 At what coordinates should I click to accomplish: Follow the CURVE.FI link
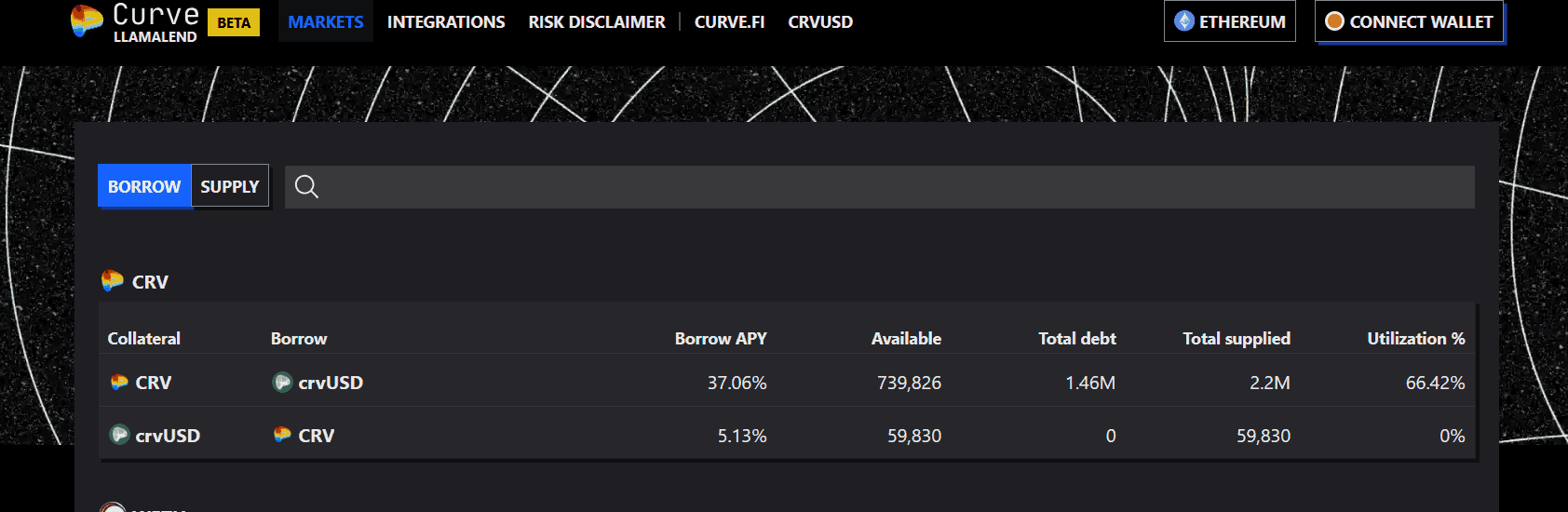click(x=729, y=21)
